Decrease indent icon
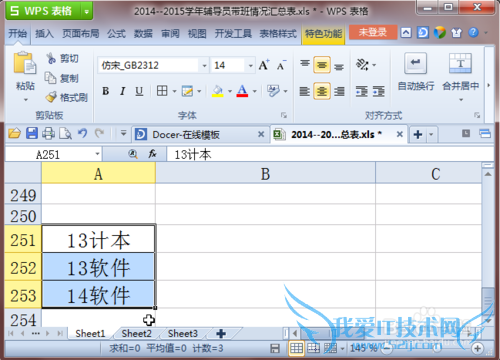This screenshot has height=360, width=500. 361,91
